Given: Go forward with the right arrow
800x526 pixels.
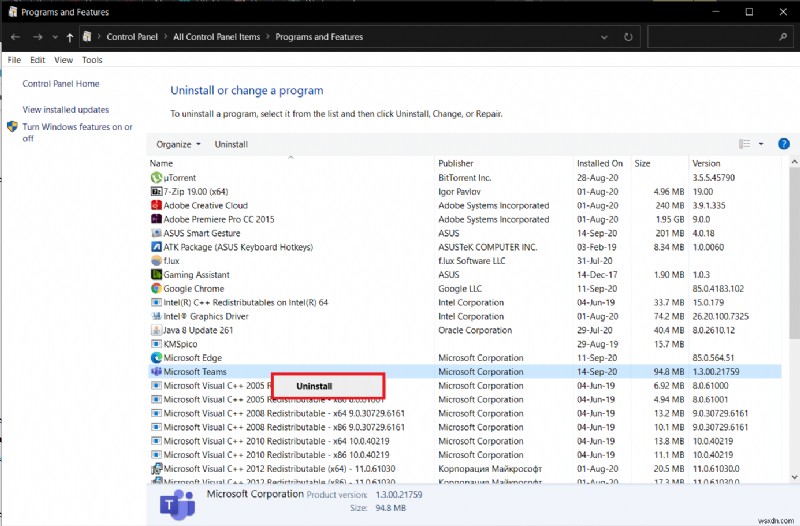Looking at the screenshot, I should [x=37, y=37].
